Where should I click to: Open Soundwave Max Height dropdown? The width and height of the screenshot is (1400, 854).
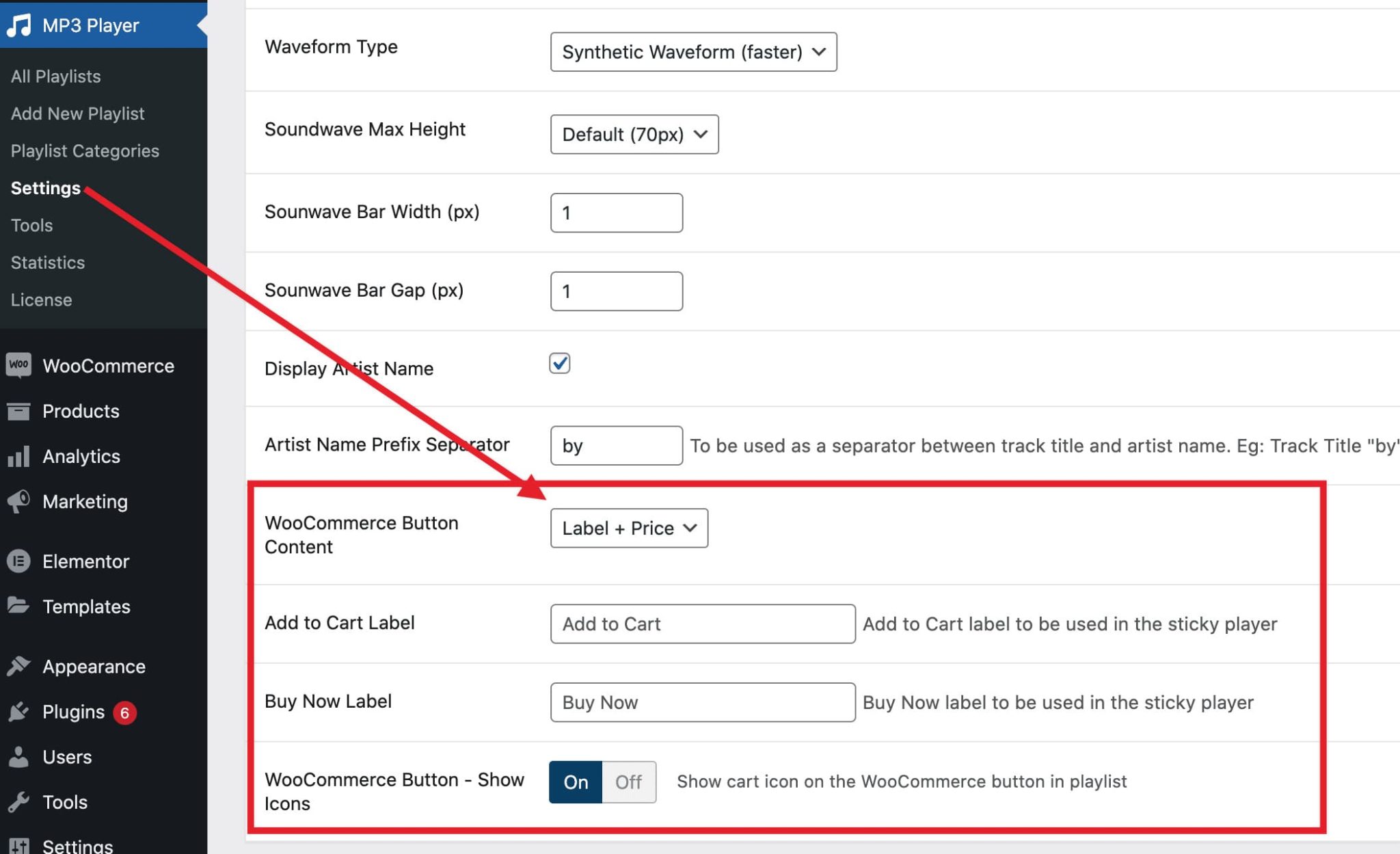(634, 134)
